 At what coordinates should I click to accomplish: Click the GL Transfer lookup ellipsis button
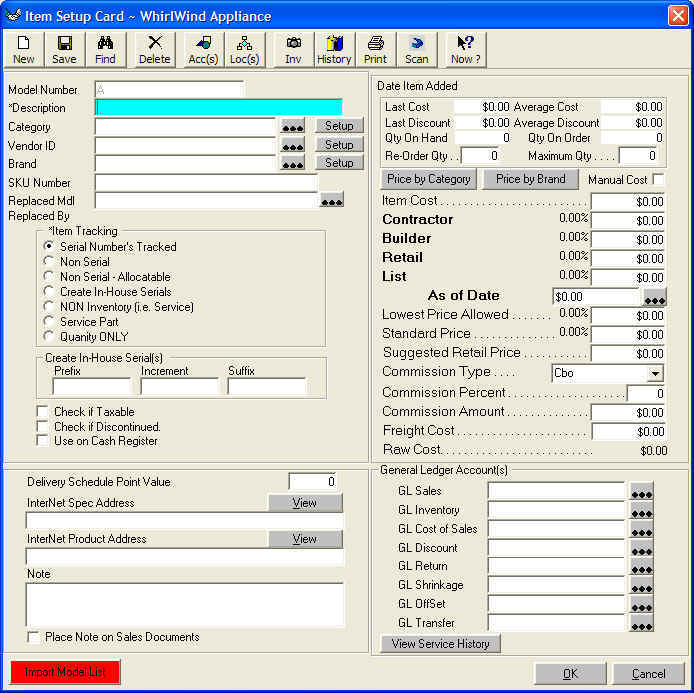[x=641, y=624]
